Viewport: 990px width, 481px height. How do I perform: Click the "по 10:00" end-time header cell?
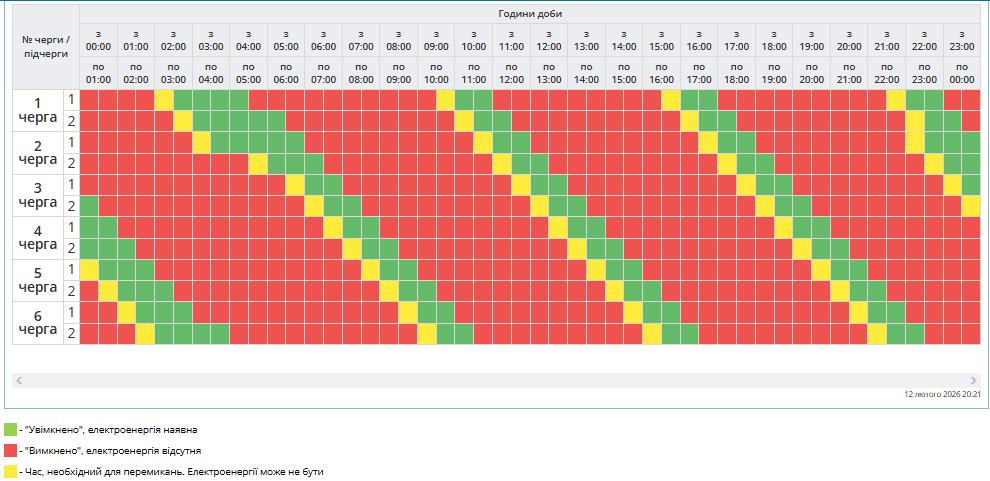coord(436,73)
